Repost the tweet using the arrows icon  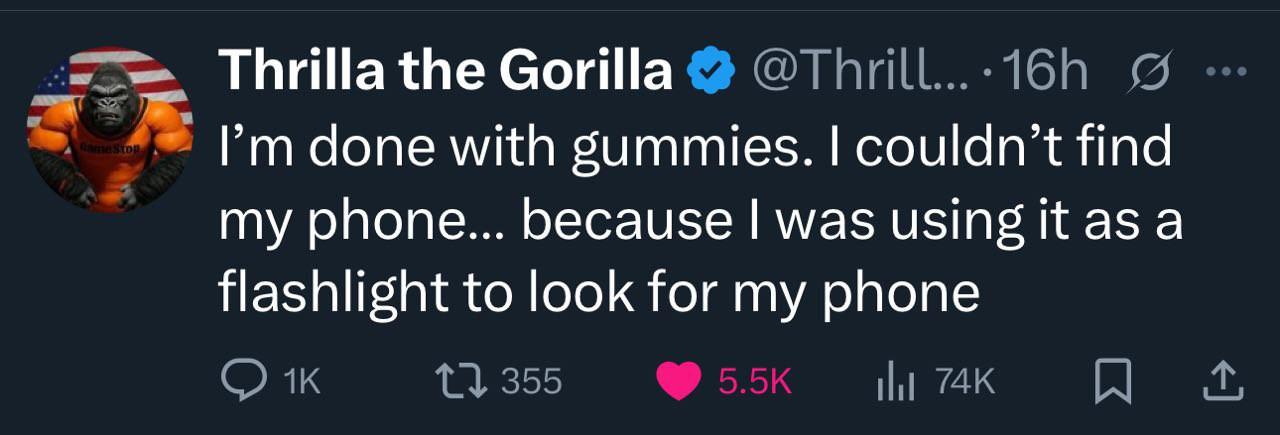point(463,380)
